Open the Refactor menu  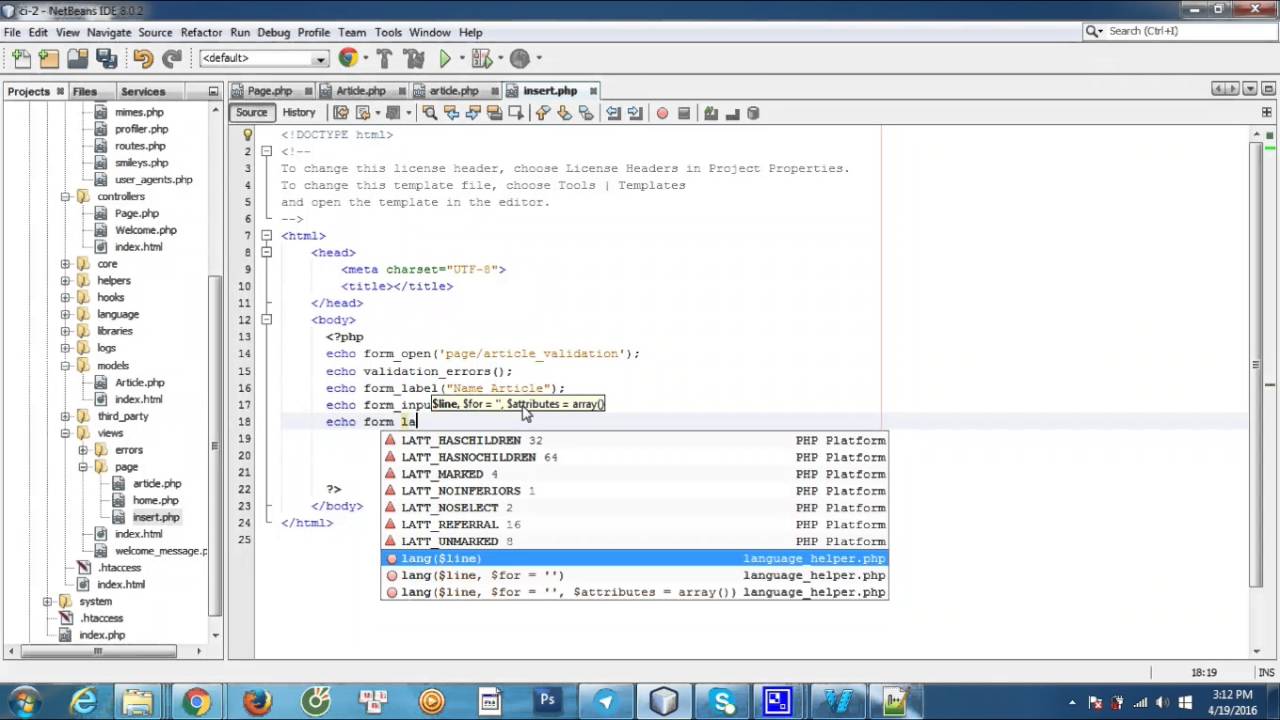[x=201, y=32]
